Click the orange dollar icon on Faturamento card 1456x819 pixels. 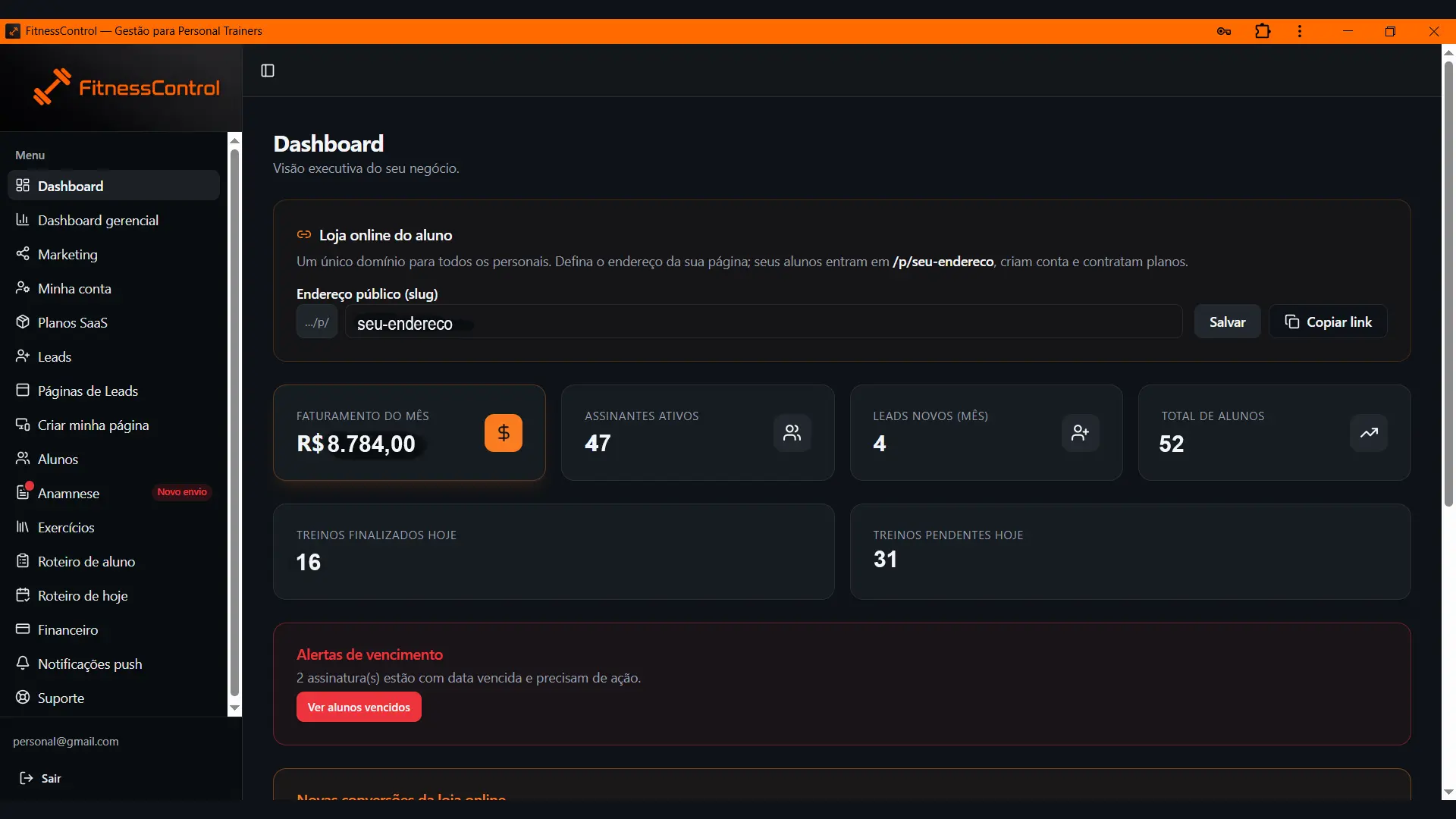[504, 433]
